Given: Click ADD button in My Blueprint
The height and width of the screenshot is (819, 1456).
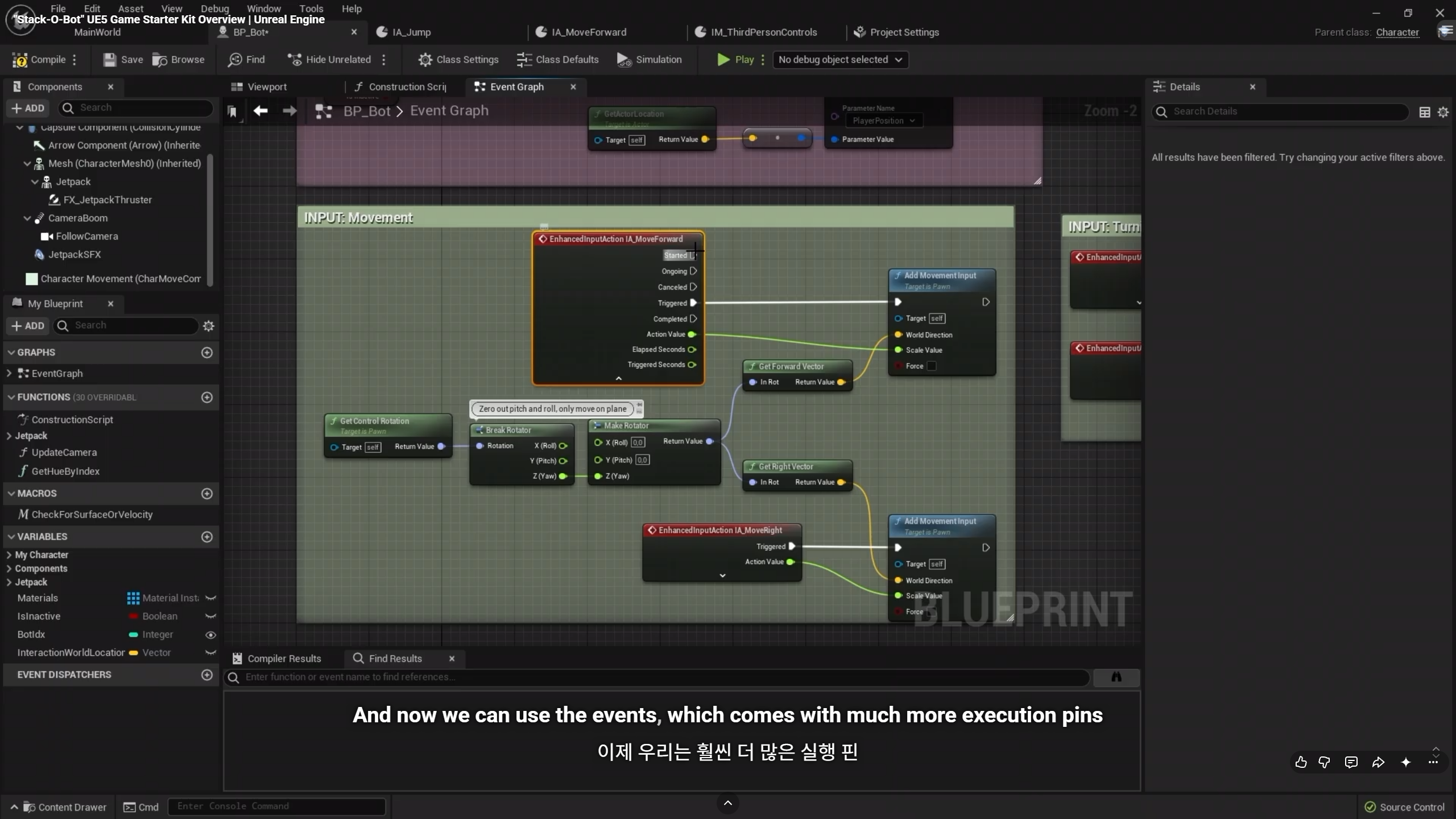Looking at the screenshot, I should [28, 326].
